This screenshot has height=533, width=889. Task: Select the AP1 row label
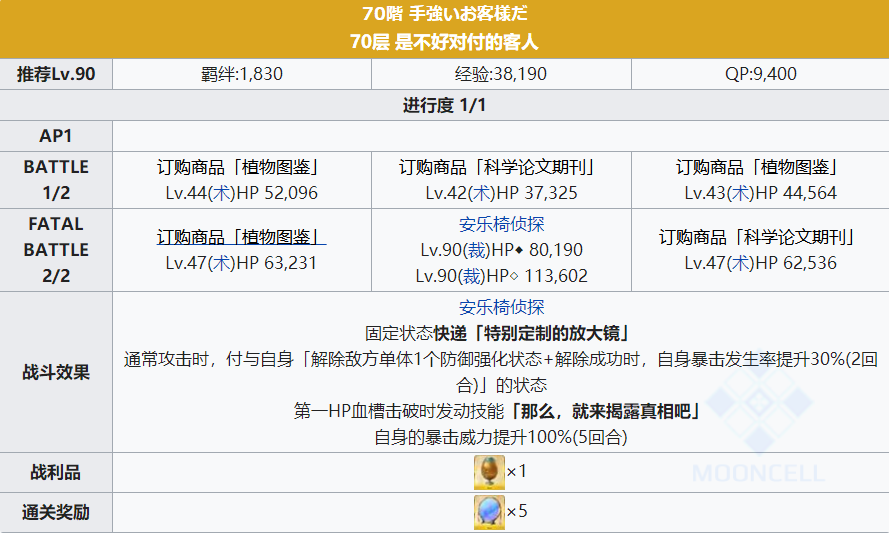pyautogui.click(x=56, y=135)
